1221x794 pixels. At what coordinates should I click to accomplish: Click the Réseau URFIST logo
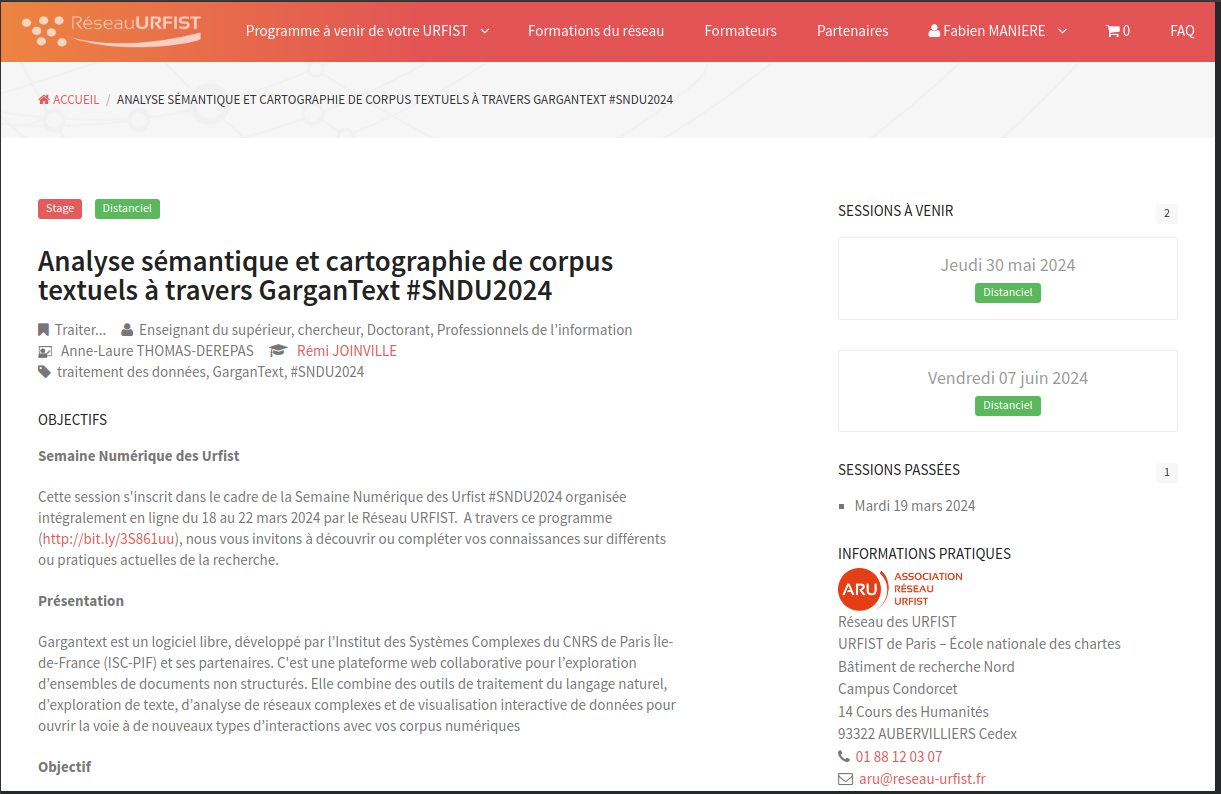(111, 30)
